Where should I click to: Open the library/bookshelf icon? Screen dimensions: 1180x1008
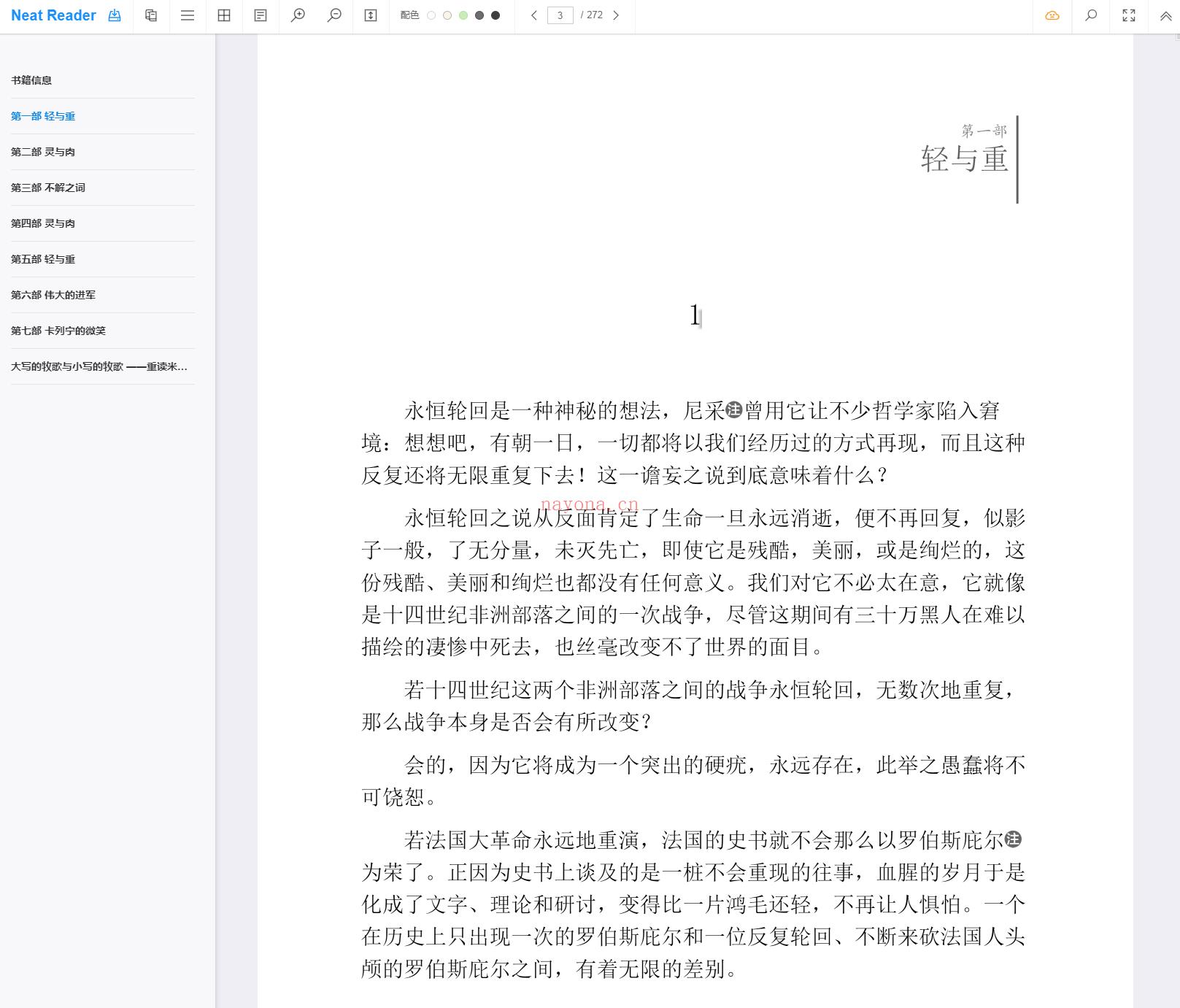(x=151, y=15)
